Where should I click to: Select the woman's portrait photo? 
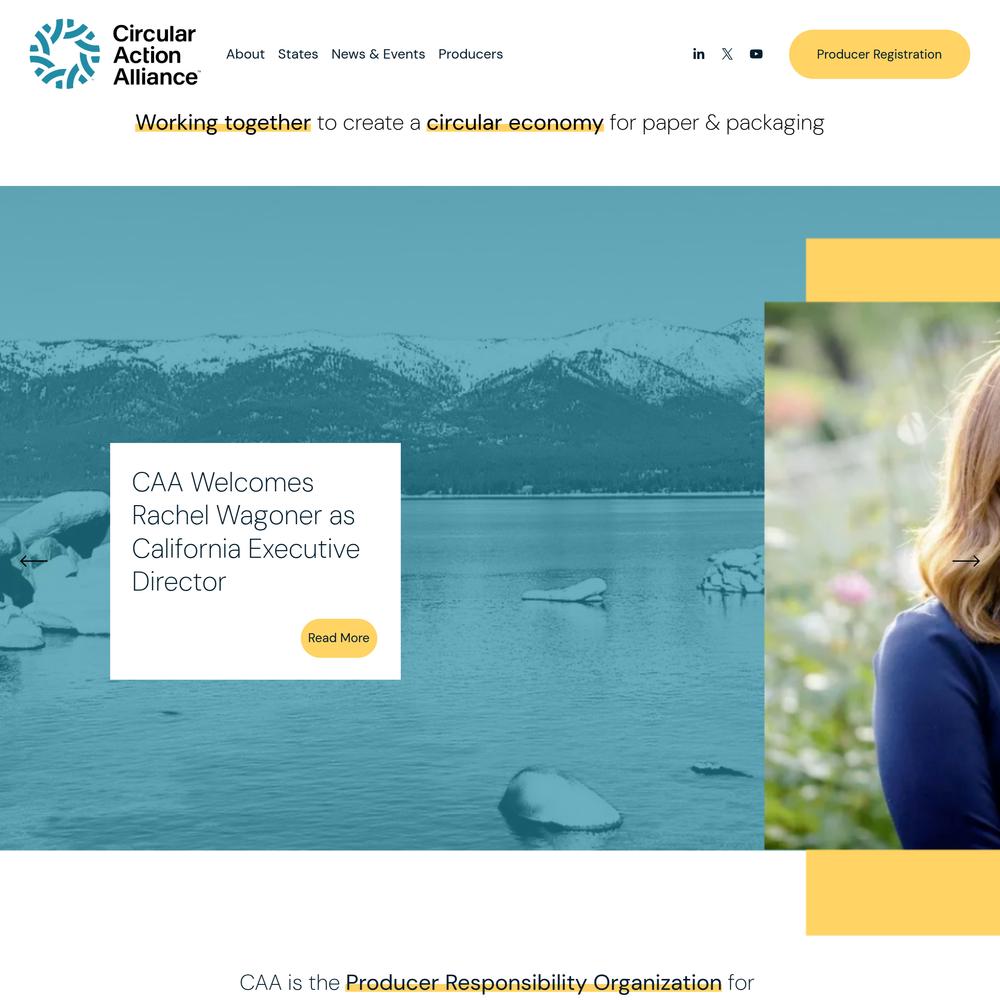pos(882,575)
